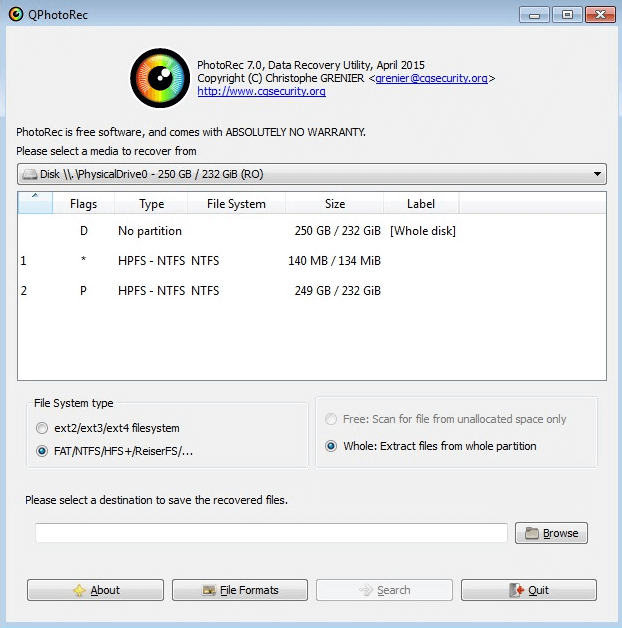The width and height of the screenshot is (622, 628).
Task: Click the destination path input field
Action: pyautogui.click(x=271, y=533)
